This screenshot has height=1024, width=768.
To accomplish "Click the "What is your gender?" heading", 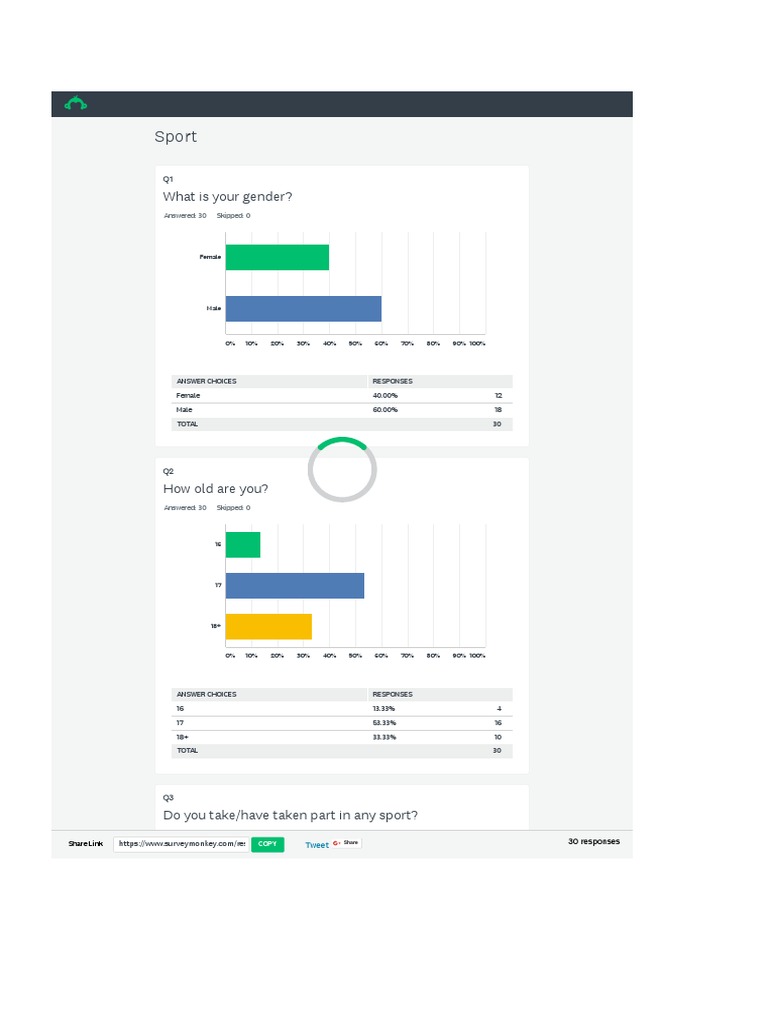I will [228, 196].
